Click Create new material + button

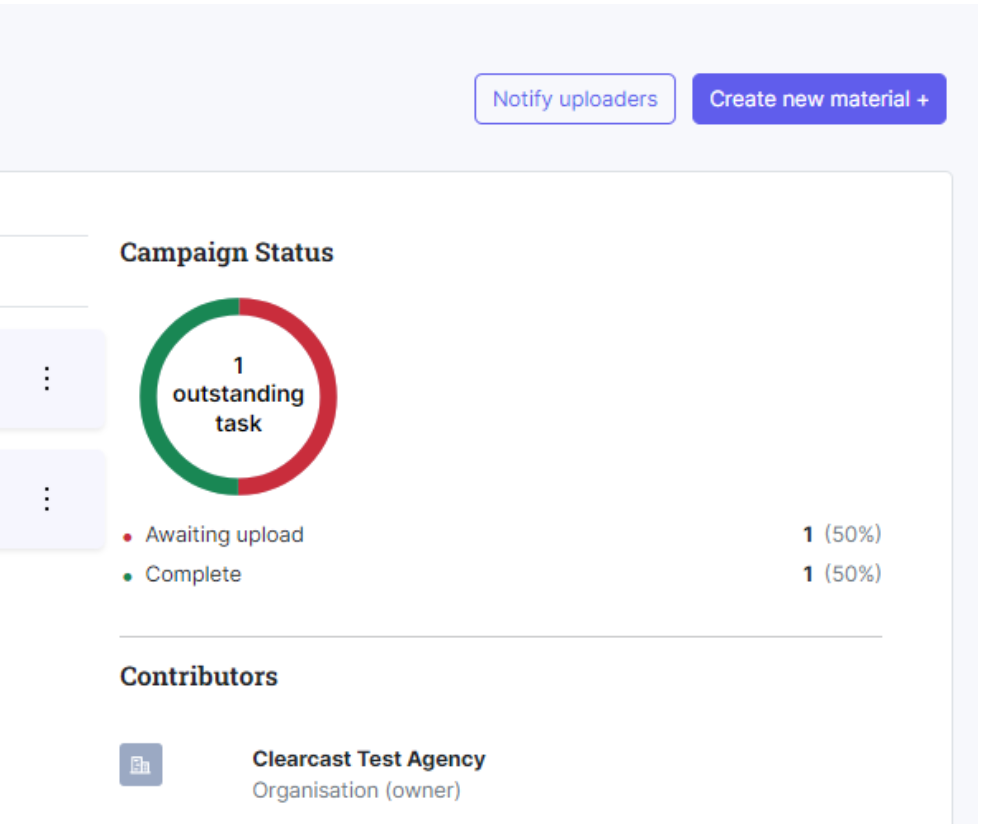pyautogui.click(x=819, y=99)
